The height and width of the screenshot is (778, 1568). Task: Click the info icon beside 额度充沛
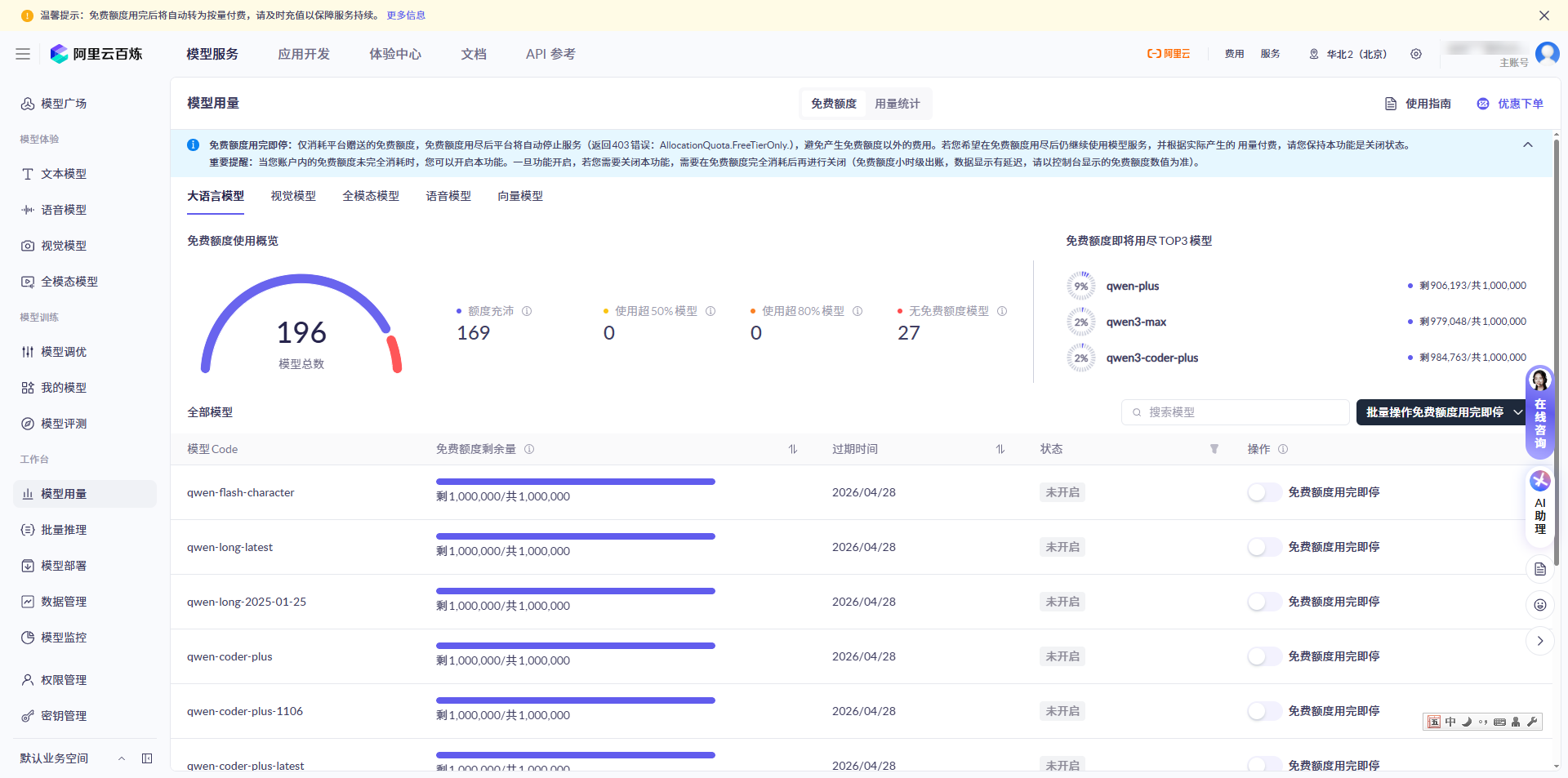(527, 311)
